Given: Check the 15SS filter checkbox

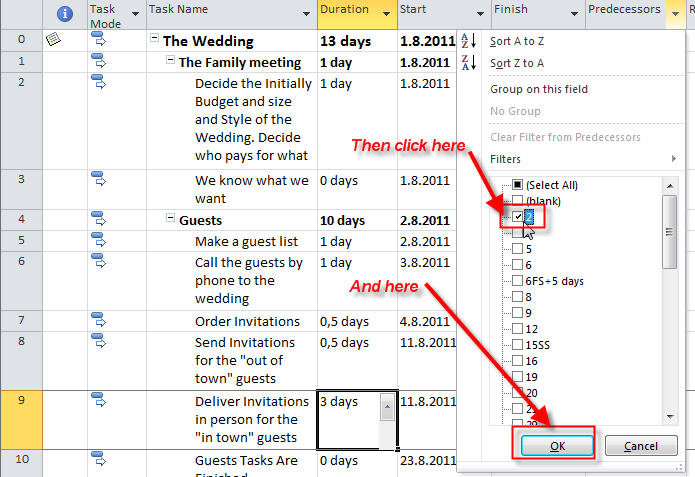Looking at the screenshot, I should click(517, 345).
